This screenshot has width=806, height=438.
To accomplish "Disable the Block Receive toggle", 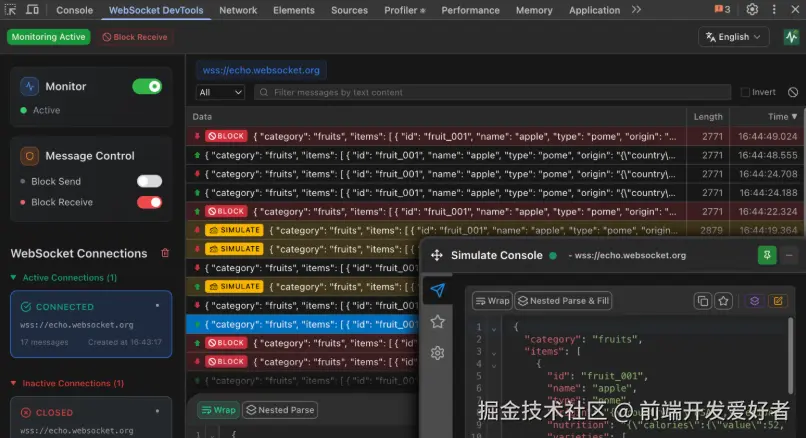I will tap(150, 202).
